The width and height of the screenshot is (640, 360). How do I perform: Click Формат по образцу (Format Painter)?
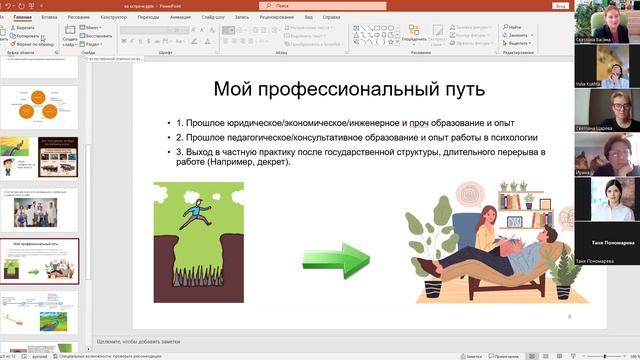pos(32,44)
